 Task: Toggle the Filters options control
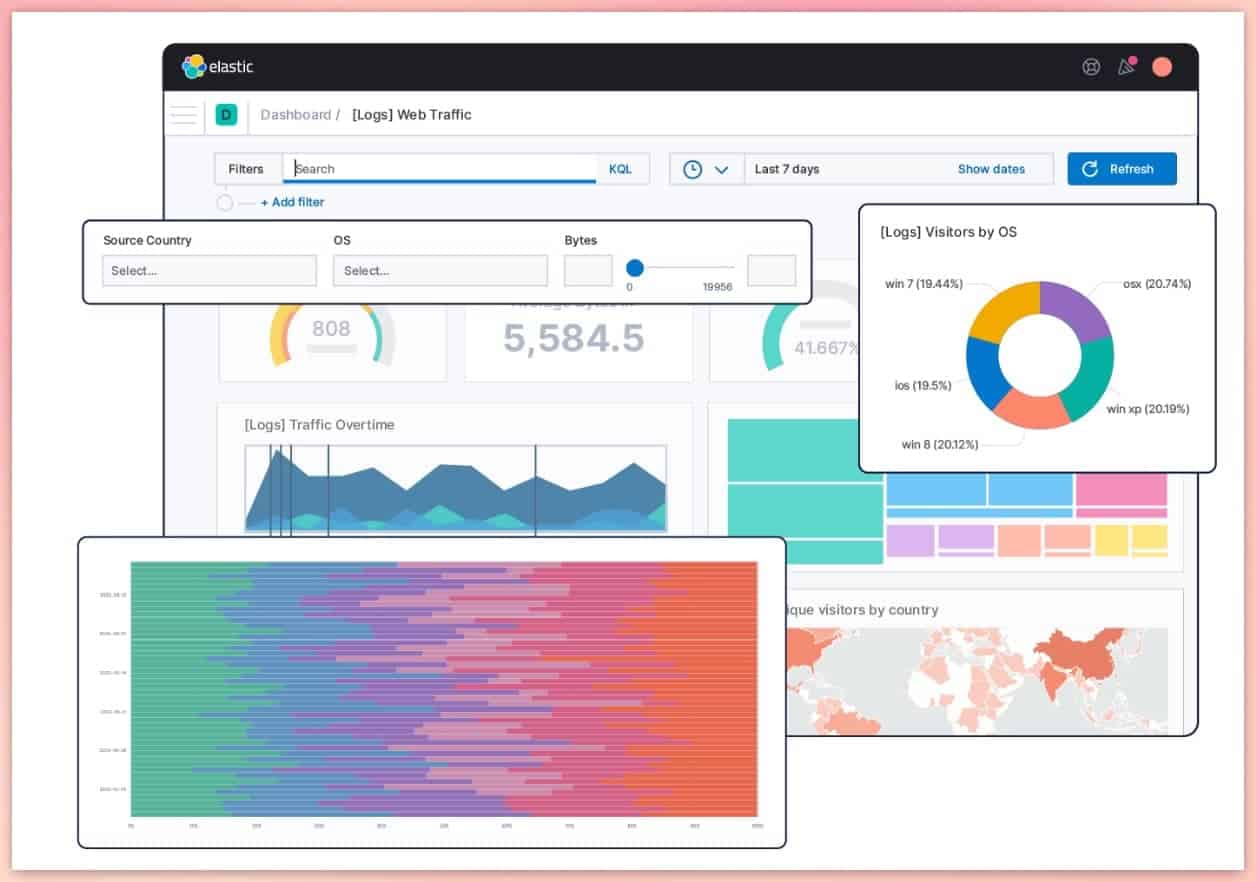[246, 168]
